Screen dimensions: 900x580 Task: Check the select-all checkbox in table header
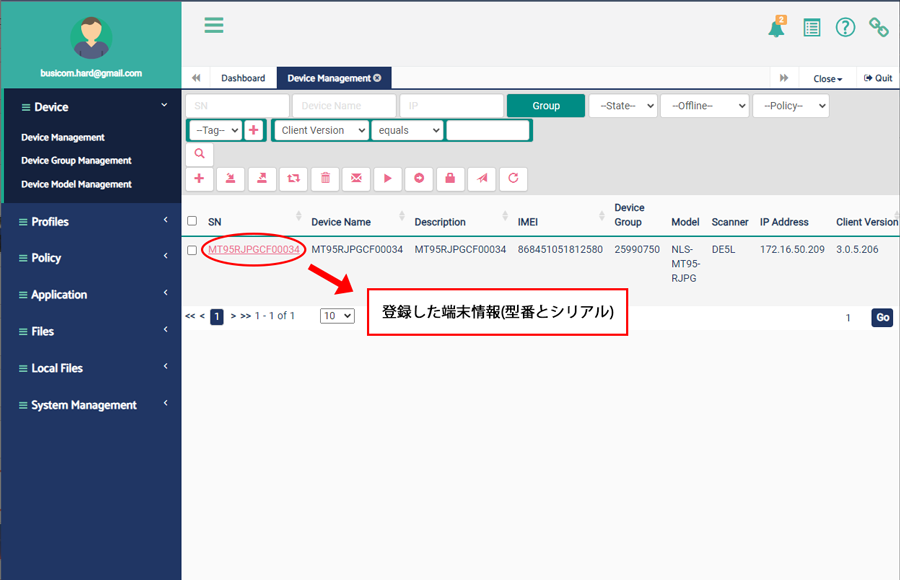(192, 221)
